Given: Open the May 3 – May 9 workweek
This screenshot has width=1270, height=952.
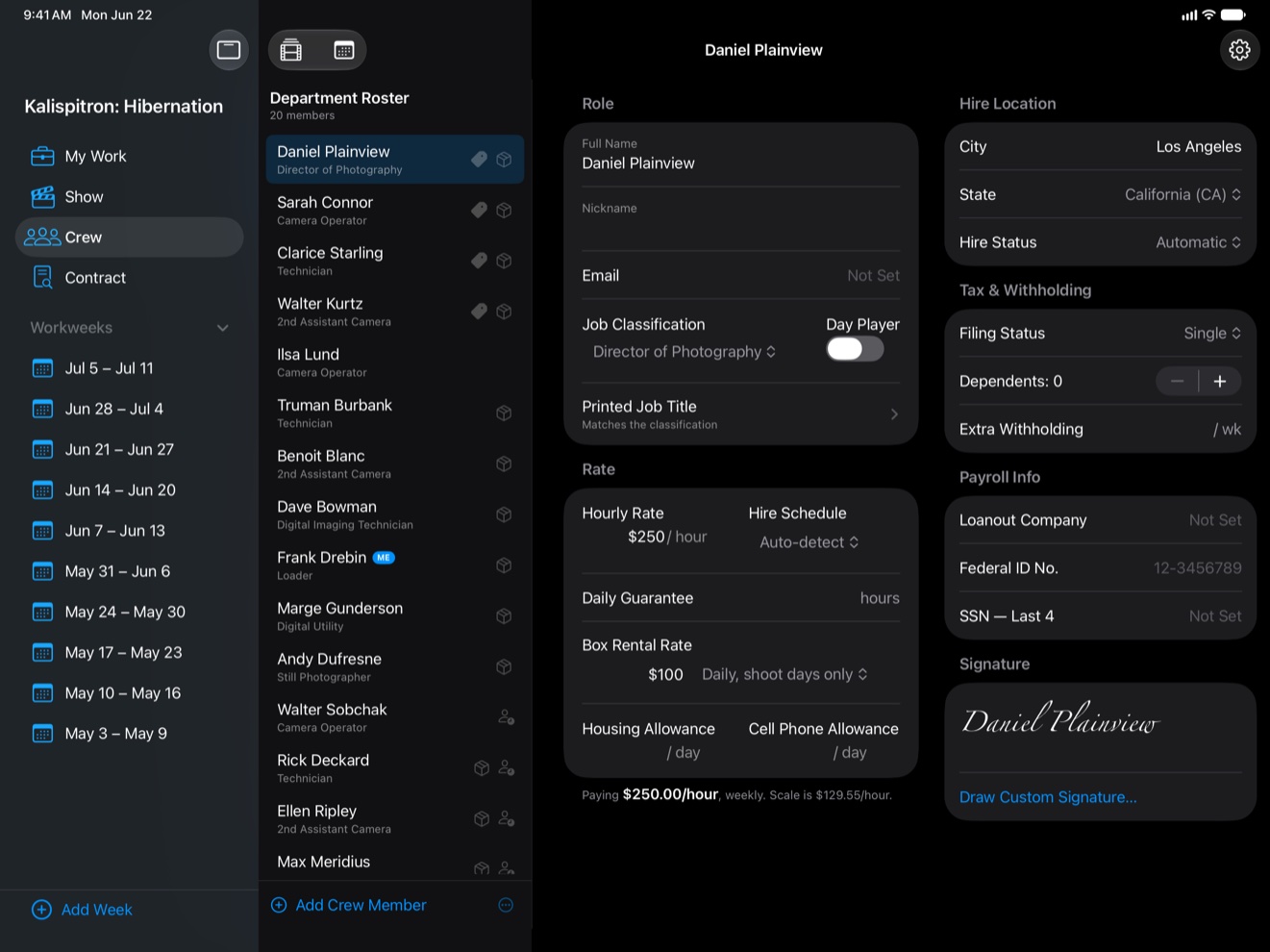Looking at the screenshot, I should (129, 733).
